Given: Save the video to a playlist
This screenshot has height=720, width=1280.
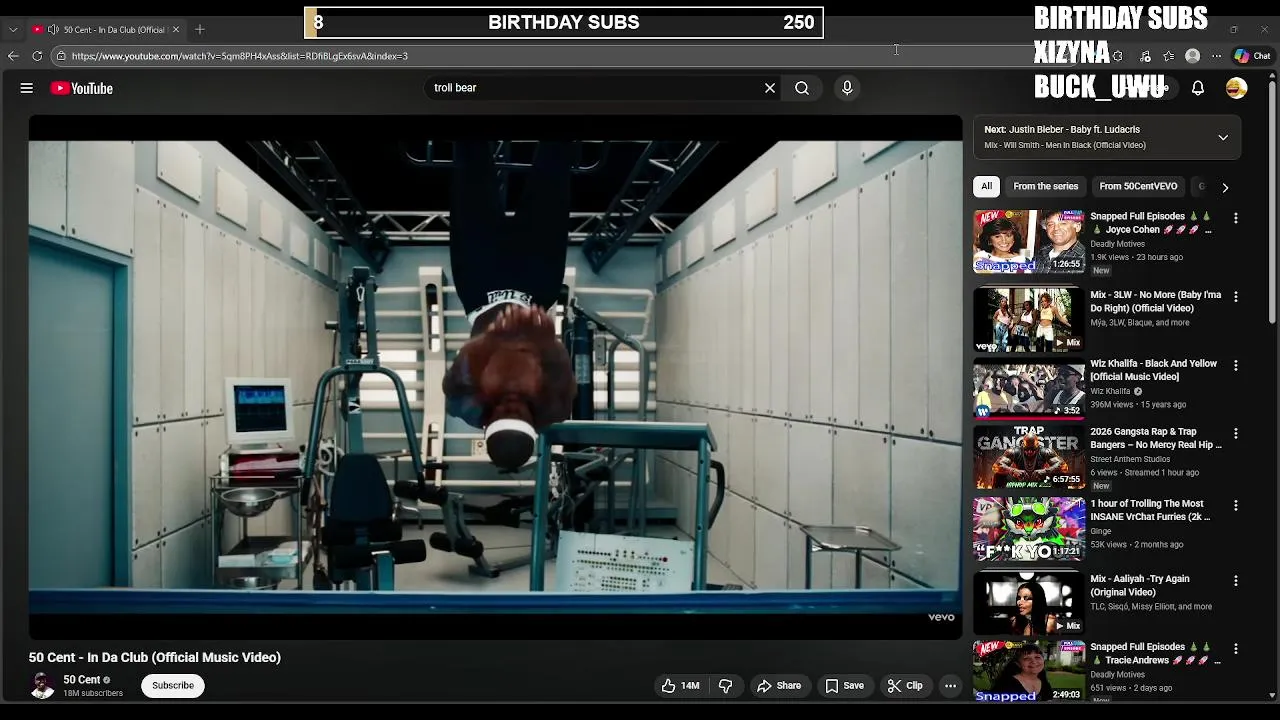Looking at the screenshot, I should [x=844, y=685].
